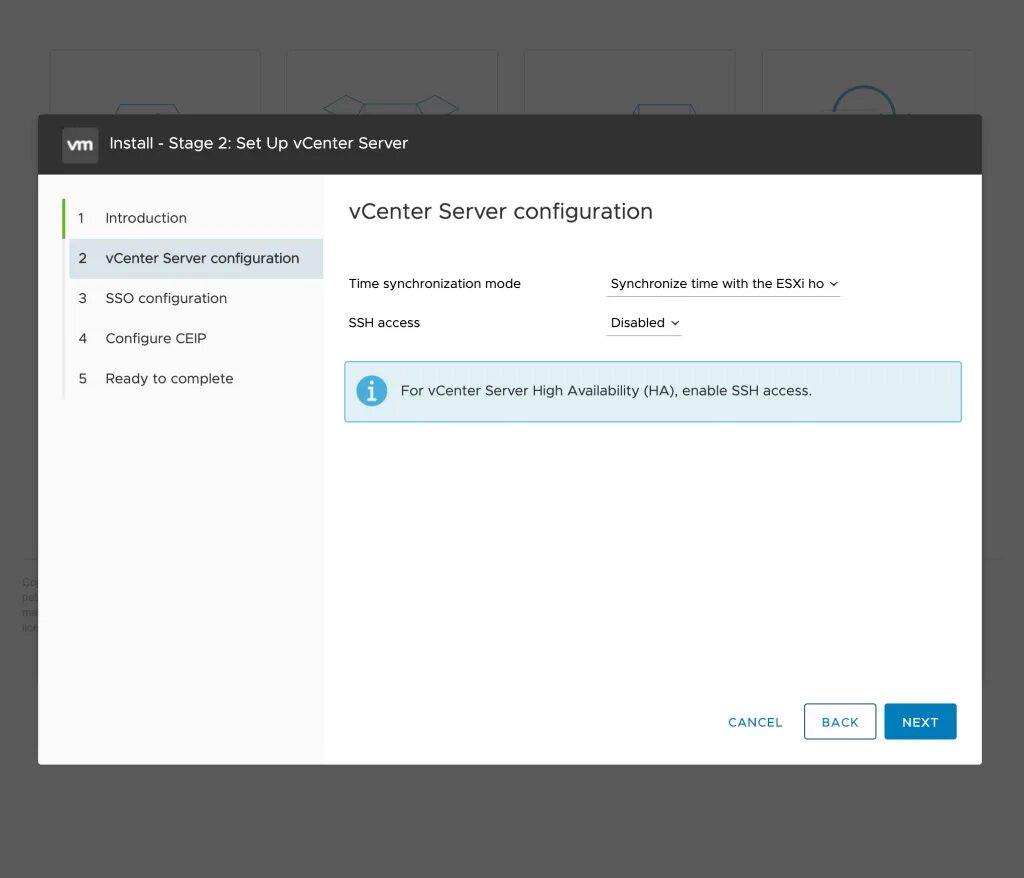
Task: Enable SSH access via its dropdown
Action: tap(643, 322)
